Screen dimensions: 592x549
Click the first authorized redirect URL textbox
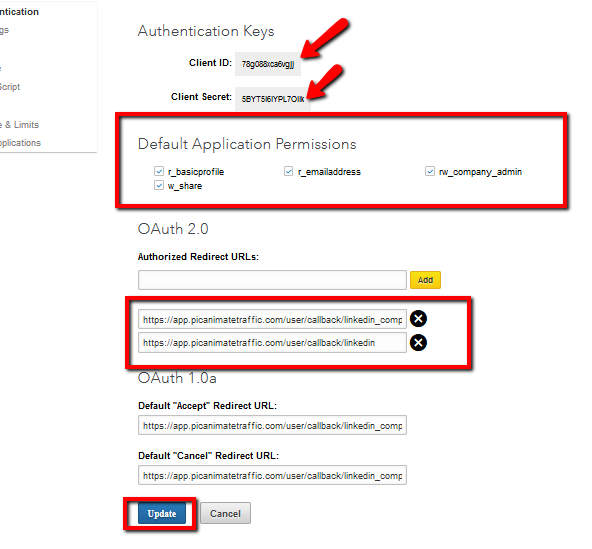pyautogui.click(x=272, y=319)
